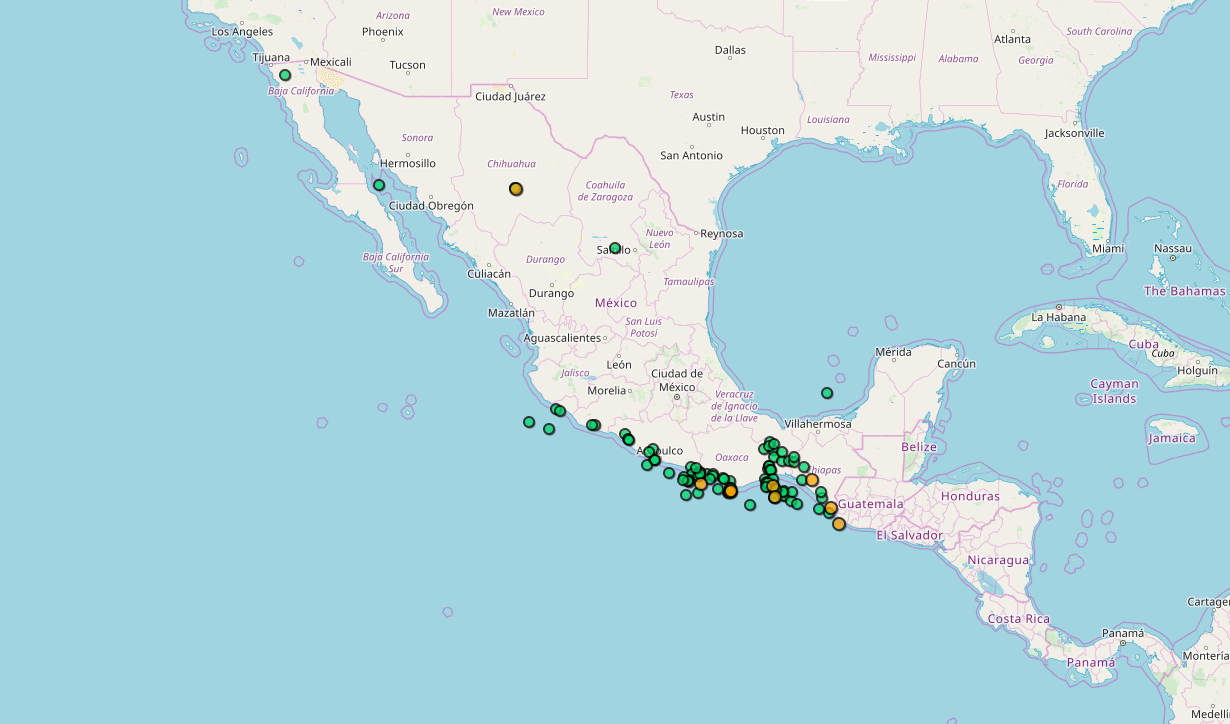1230x724 pixels.
Task: Click The Bahamas country label
Action: point(1185,292)
